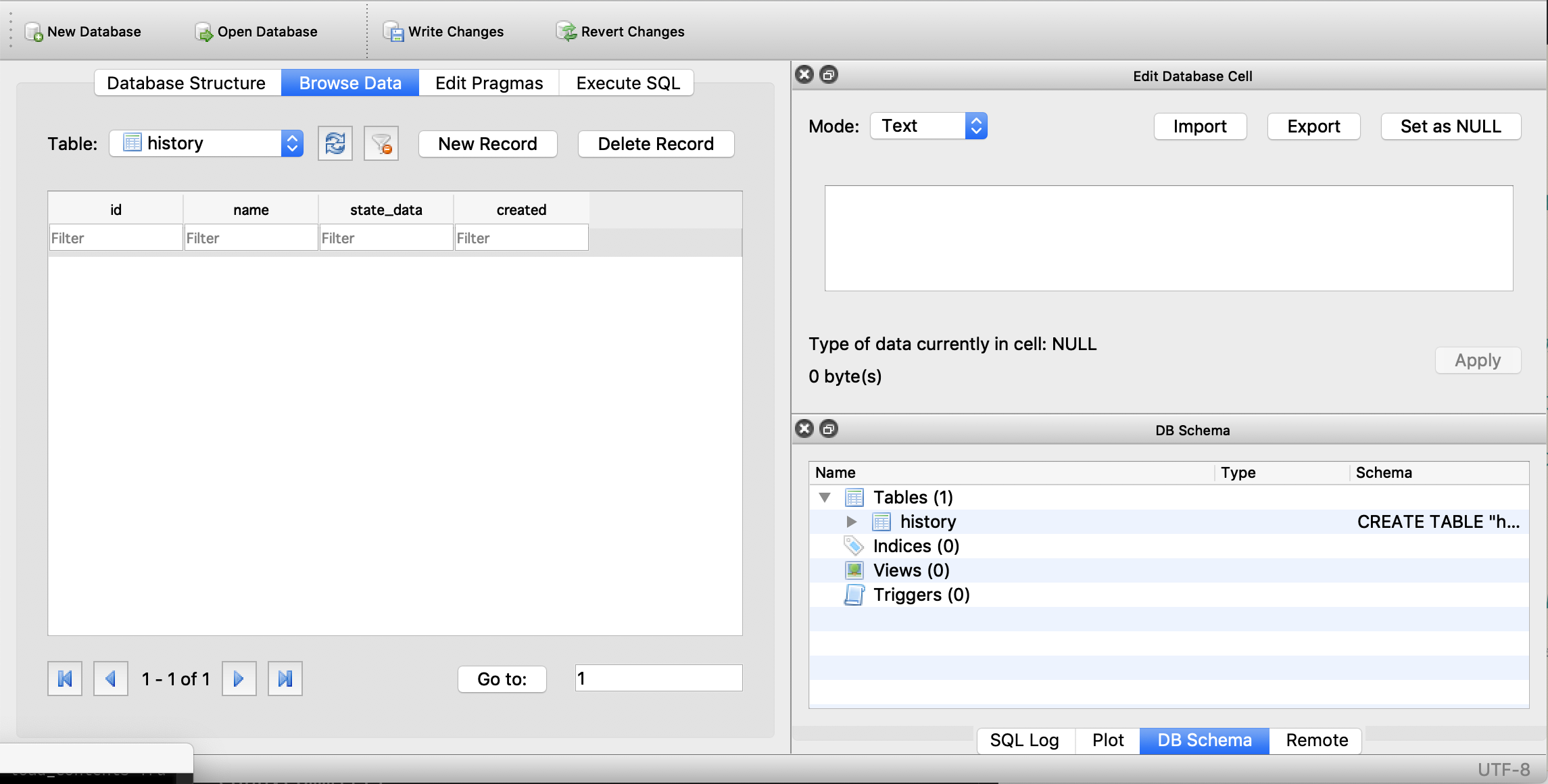
Task: Sort by the created column header
Action: point(521,210)
